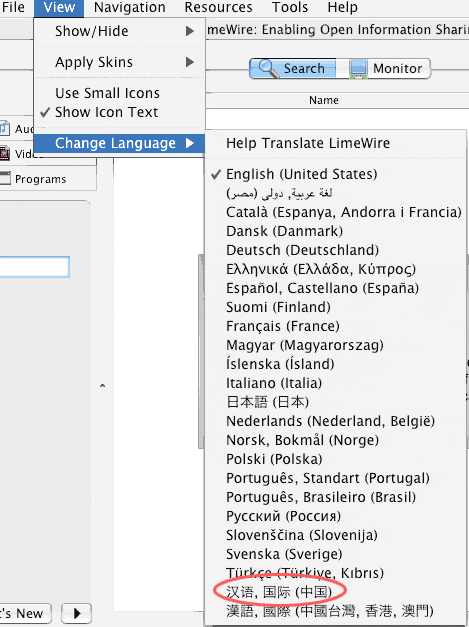
Task: Open the File menu
Action: [x=13, y=7]
